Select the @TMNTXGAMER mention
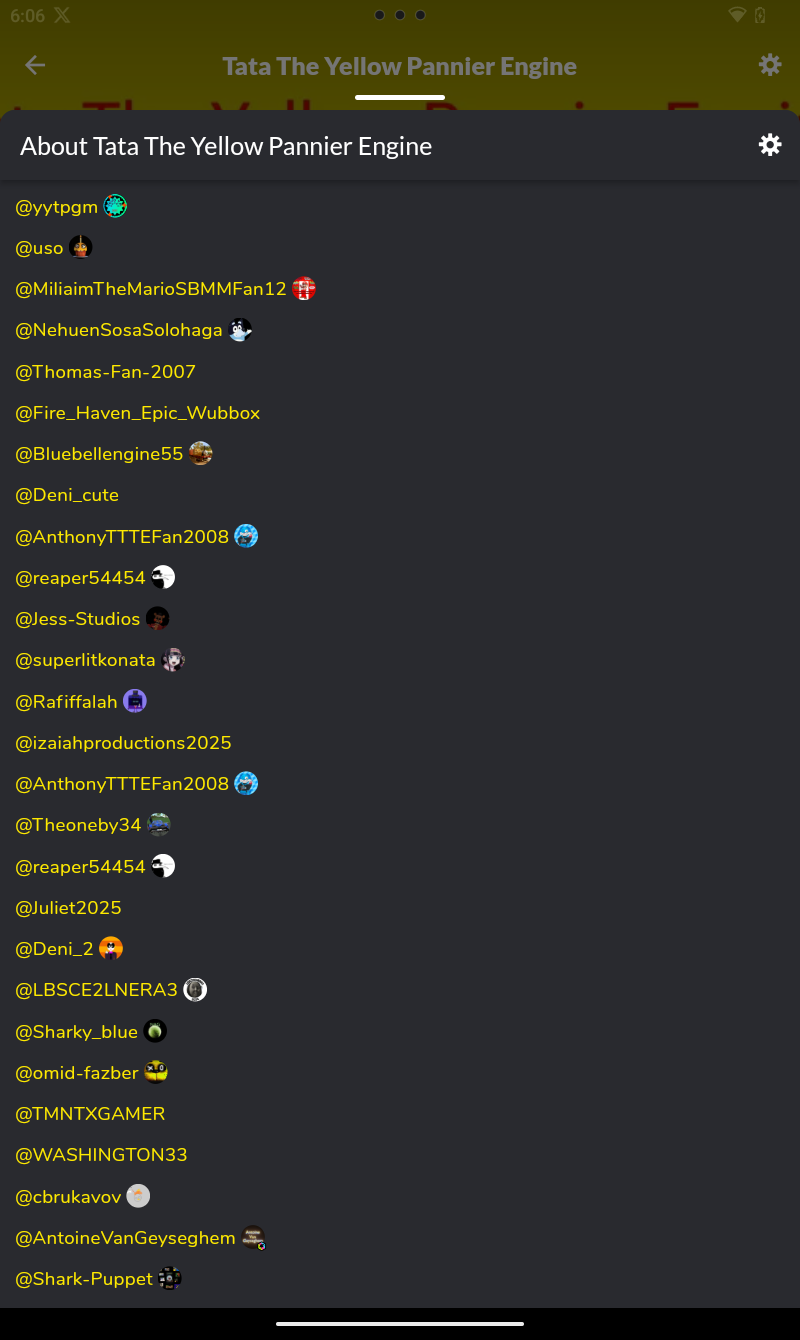 point(90,1114)
